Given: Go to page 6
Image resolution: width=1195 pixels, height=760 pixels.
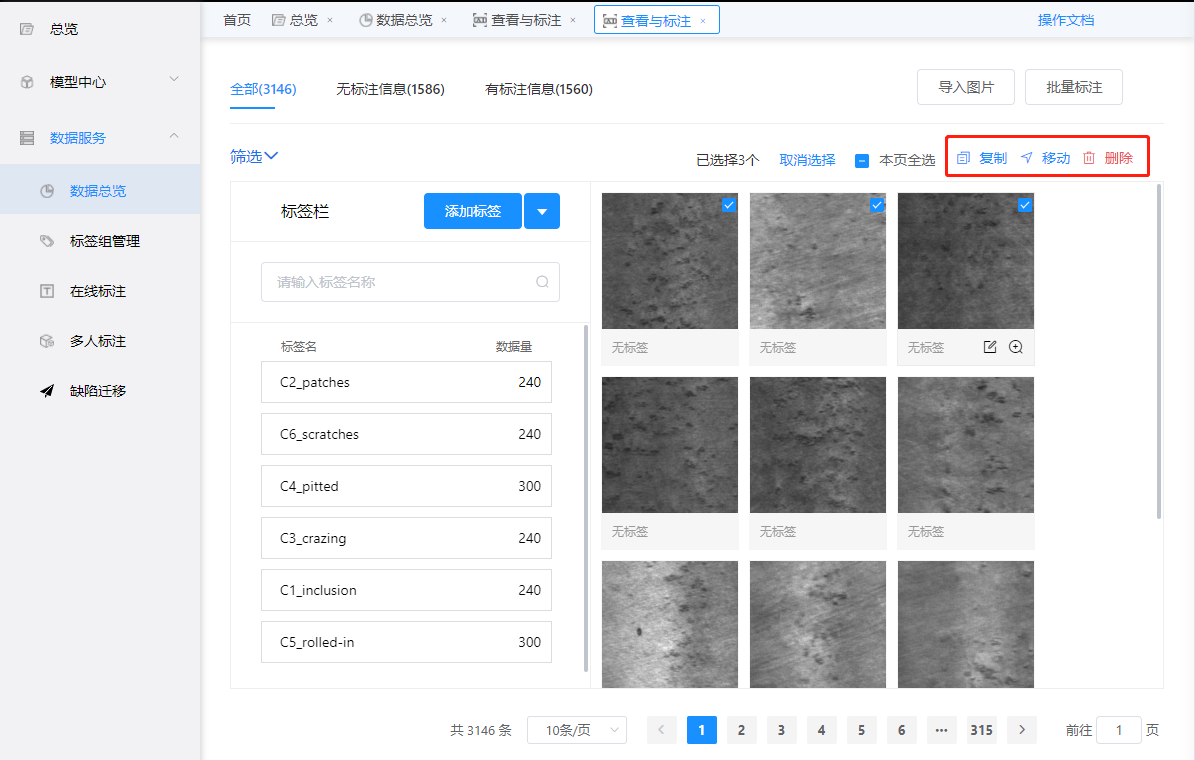Looking at the screenshot, I should pyautogui.click(x=902, y=730).
